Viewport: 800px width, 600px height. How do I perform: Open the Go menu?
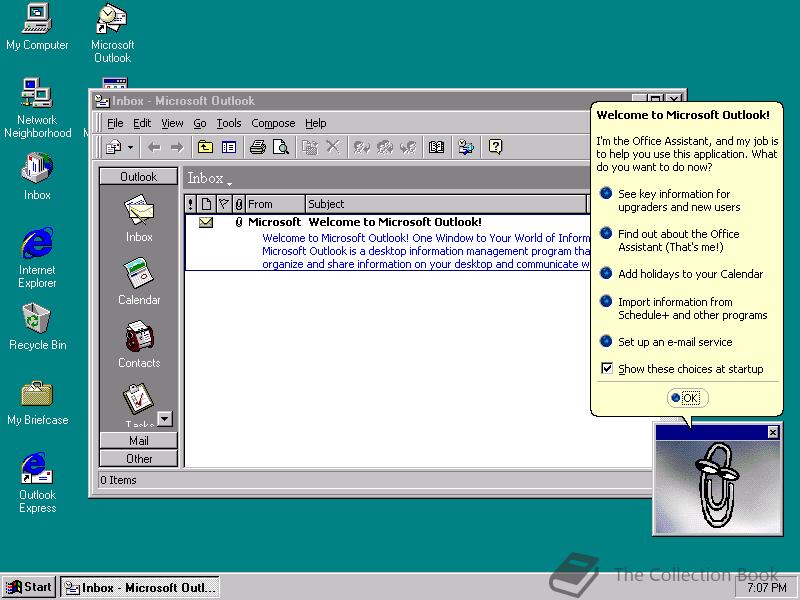pyautogui.click(x=199, y=123)
